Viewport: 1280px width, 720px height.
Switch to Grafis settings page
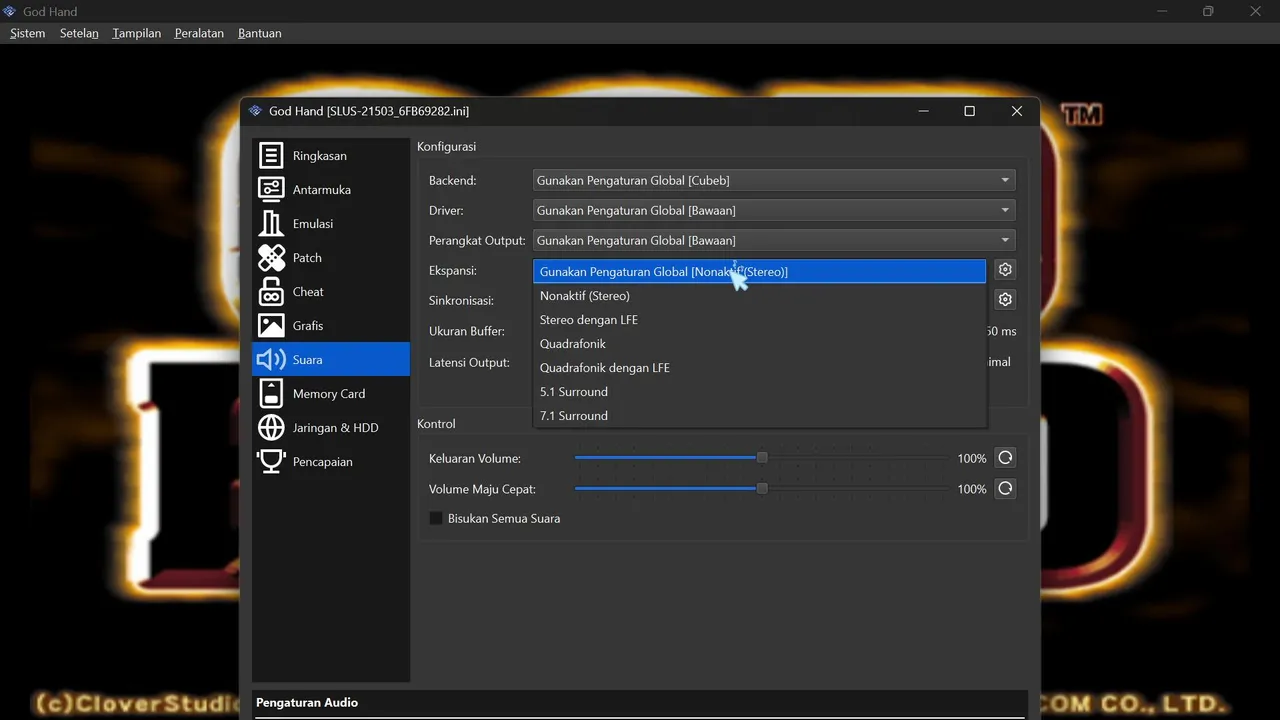(x=331, y=326)
